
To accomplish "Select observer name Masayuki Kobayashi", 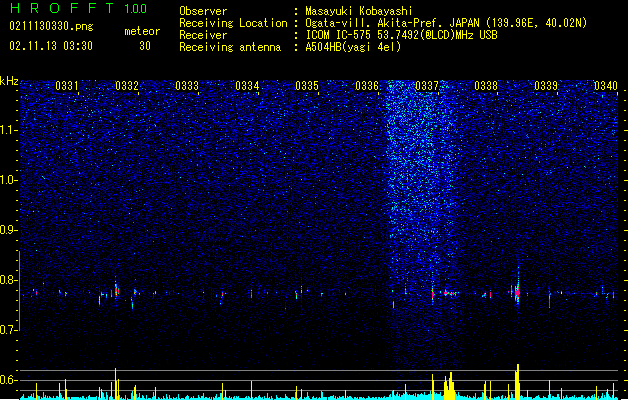I will (359, 11).
